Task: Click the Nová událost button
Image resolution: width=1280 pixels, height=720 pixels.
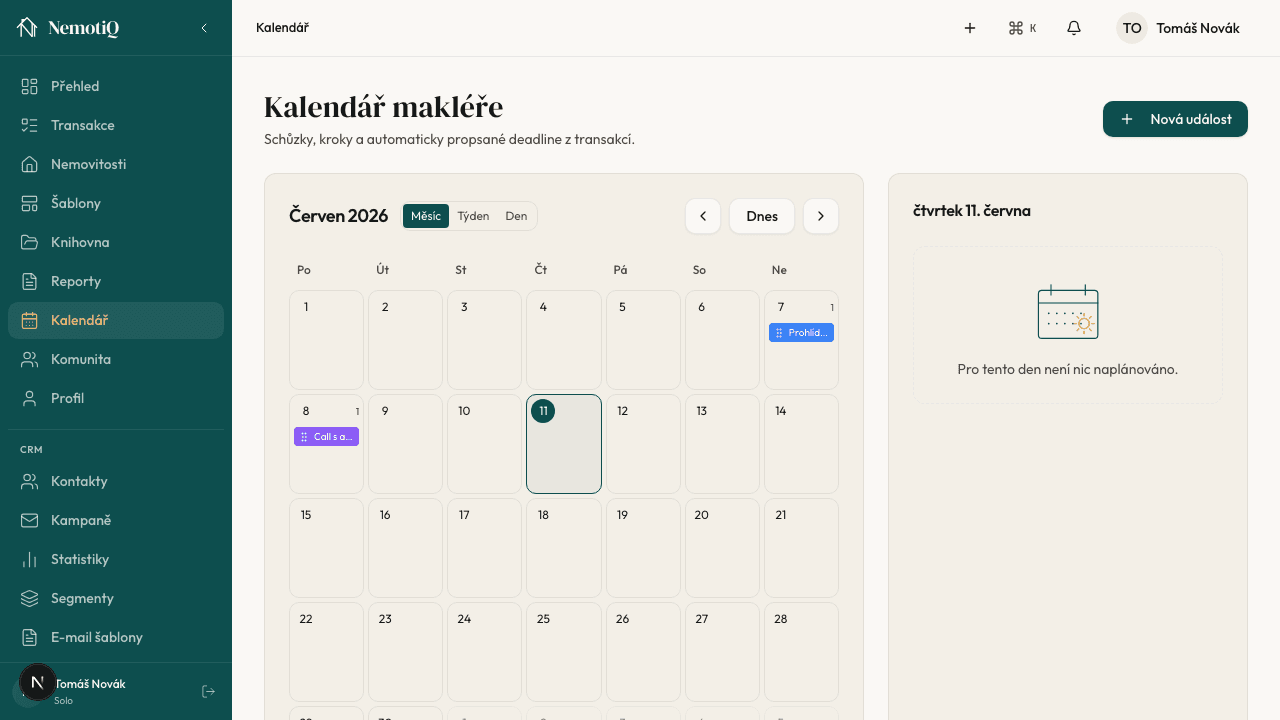Action: coord(1175,119)
